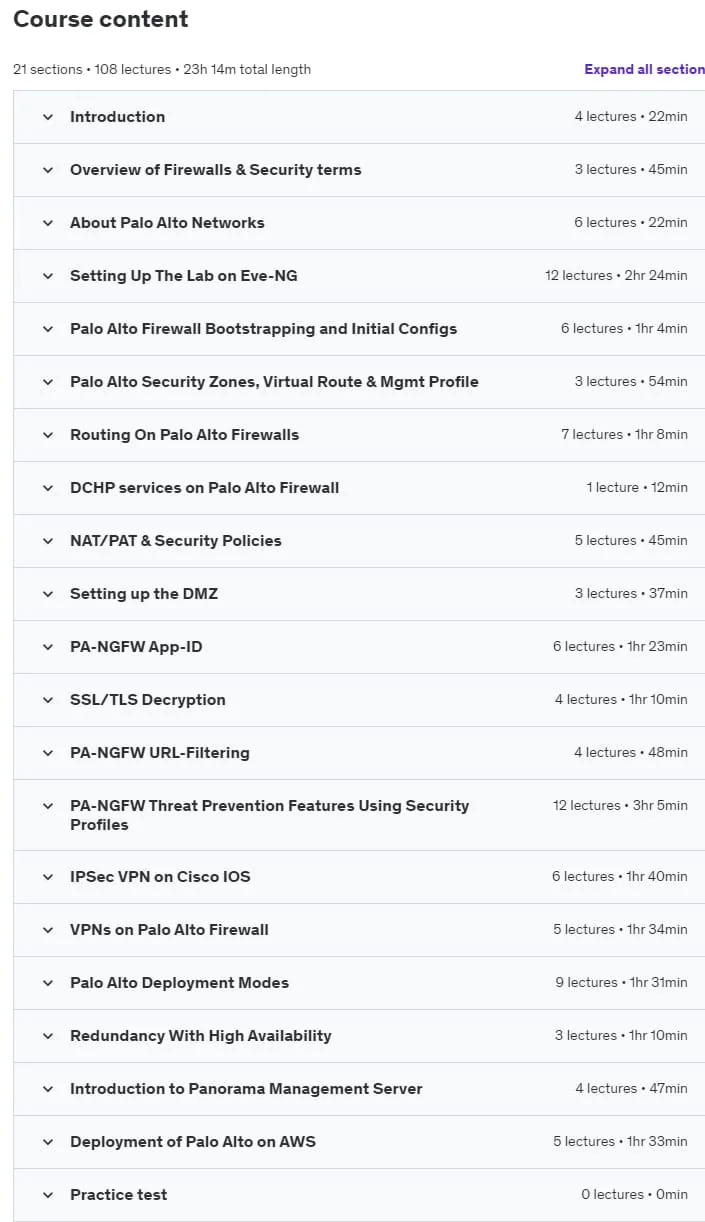Screen dimensions: 705x1222
Task: Open chevron for About Palo Alto Networks
Action: (x=47, y=223)
